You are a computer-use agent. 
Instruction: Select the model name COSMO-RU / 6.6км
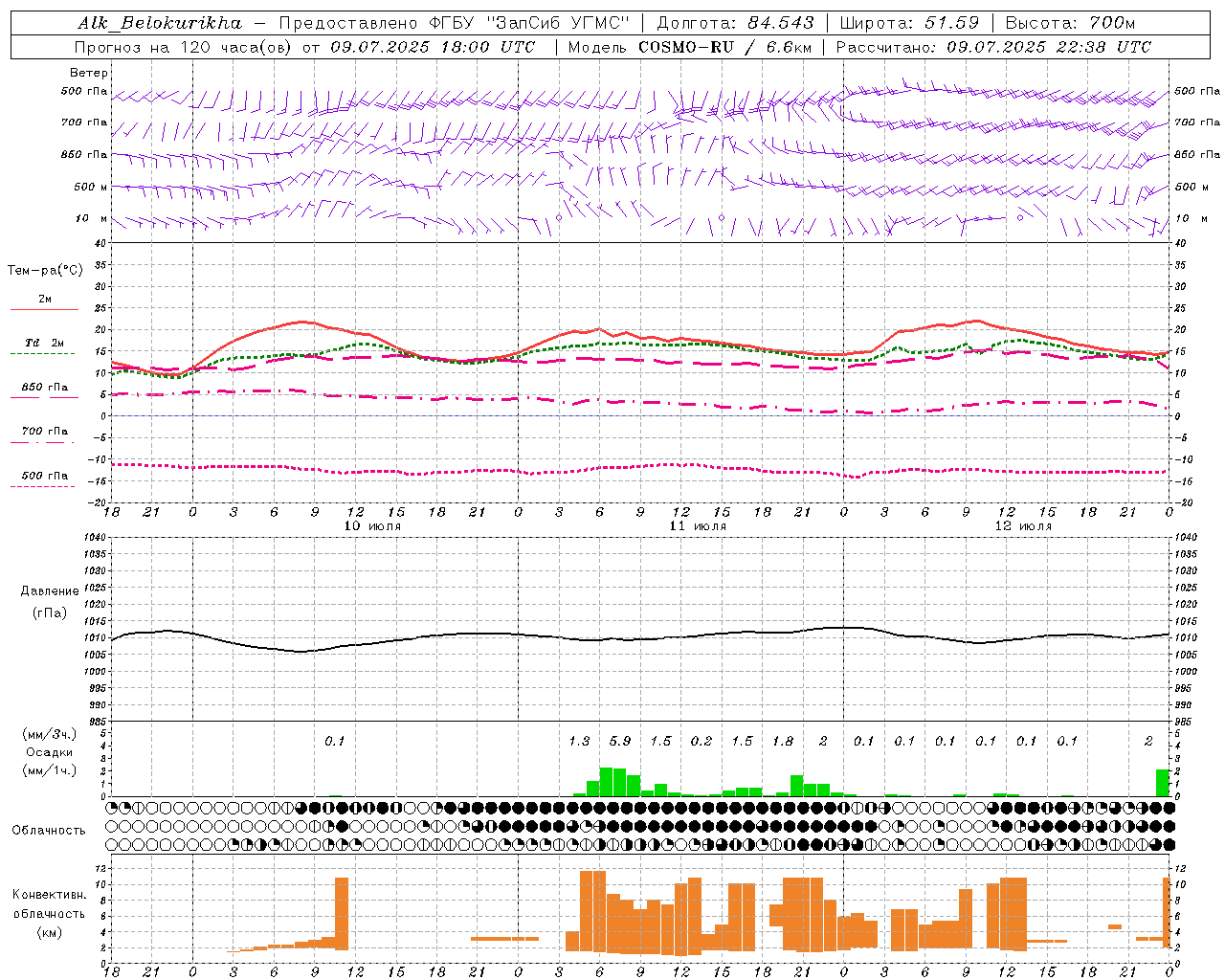tap(725, 47)
